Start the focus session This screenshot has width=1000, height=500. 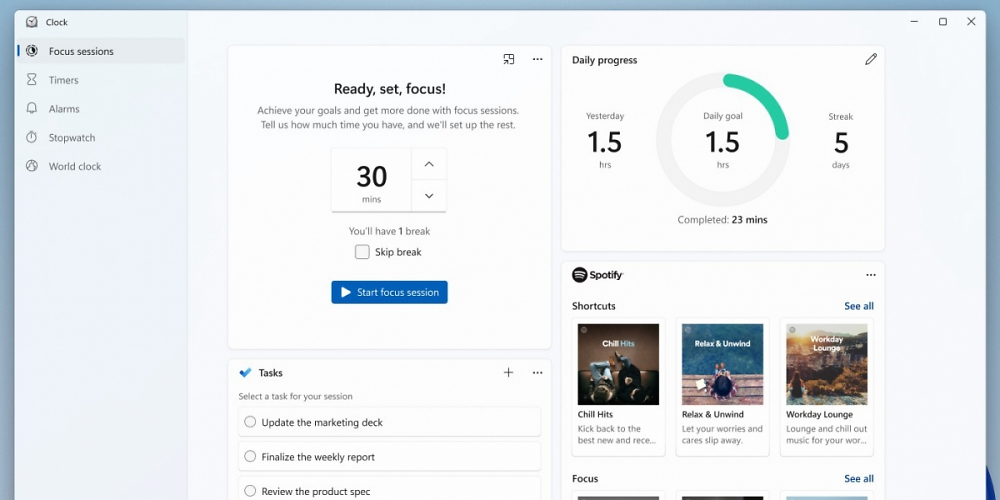389,292
